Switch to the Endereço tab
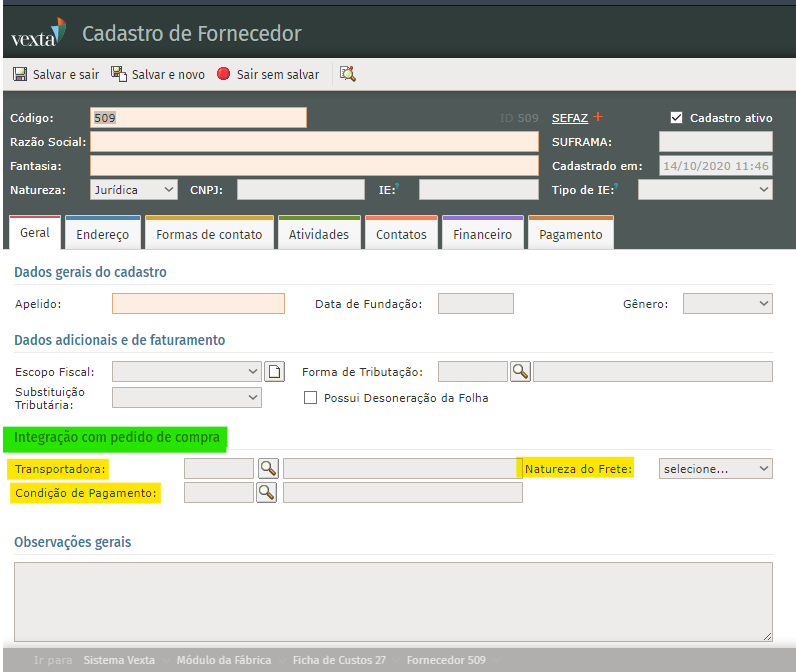The image size is (796, 672). (x=103, y=234)
